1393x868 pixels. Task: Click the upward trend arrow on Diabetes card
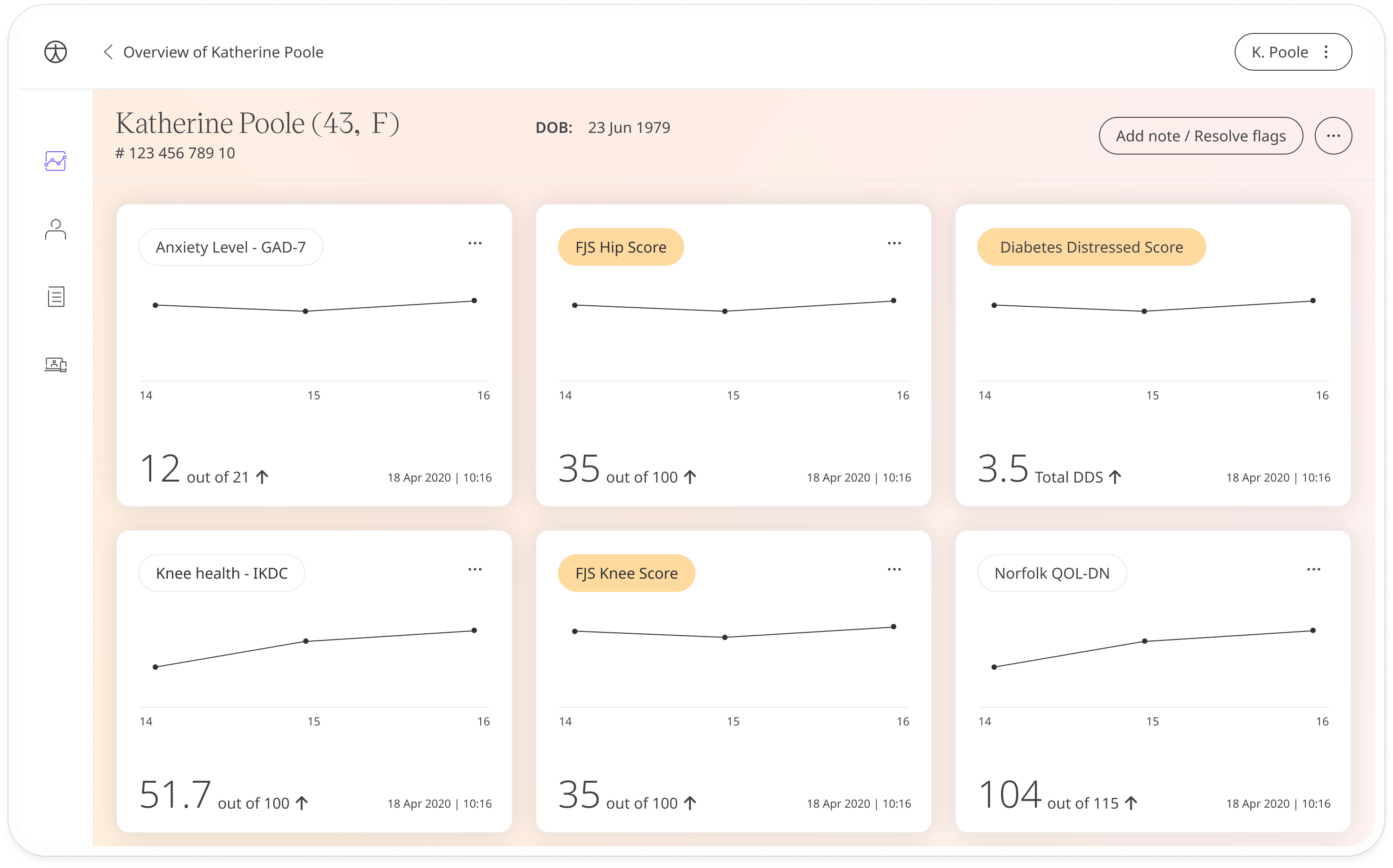[x=1114, y=476]
